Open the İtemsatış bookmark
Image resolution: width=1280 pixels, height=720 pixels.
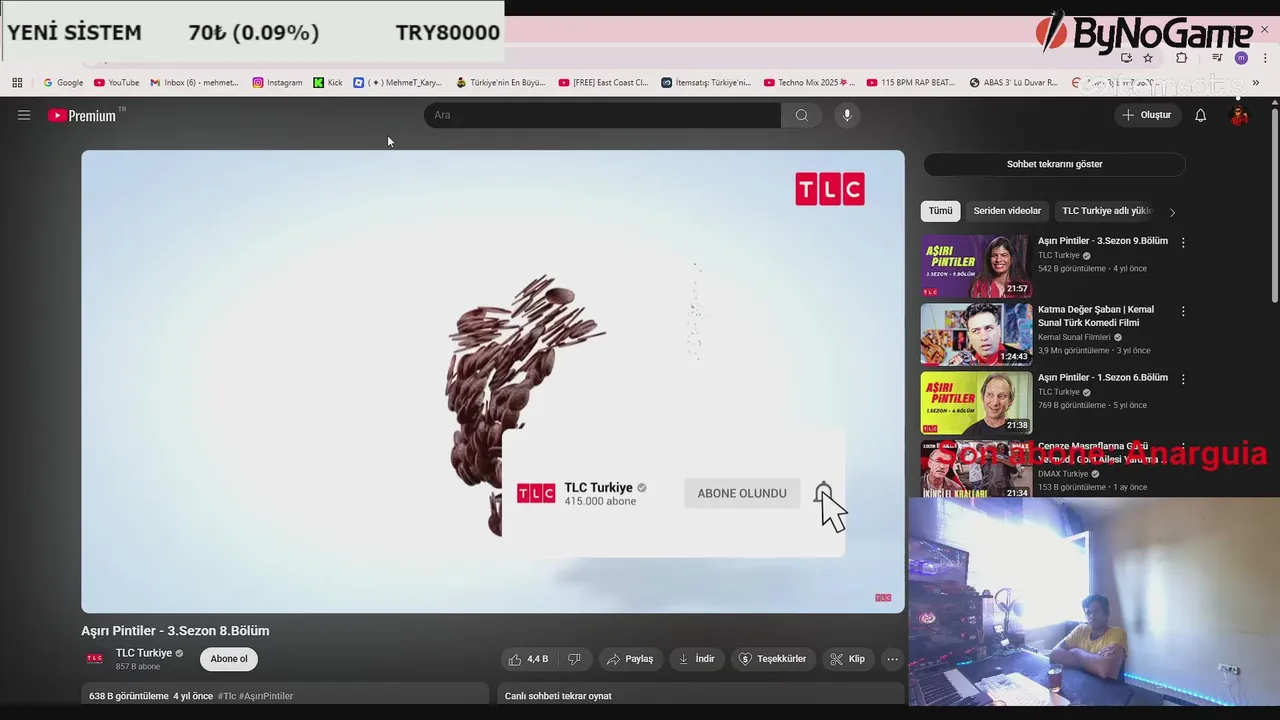point(706,83)
